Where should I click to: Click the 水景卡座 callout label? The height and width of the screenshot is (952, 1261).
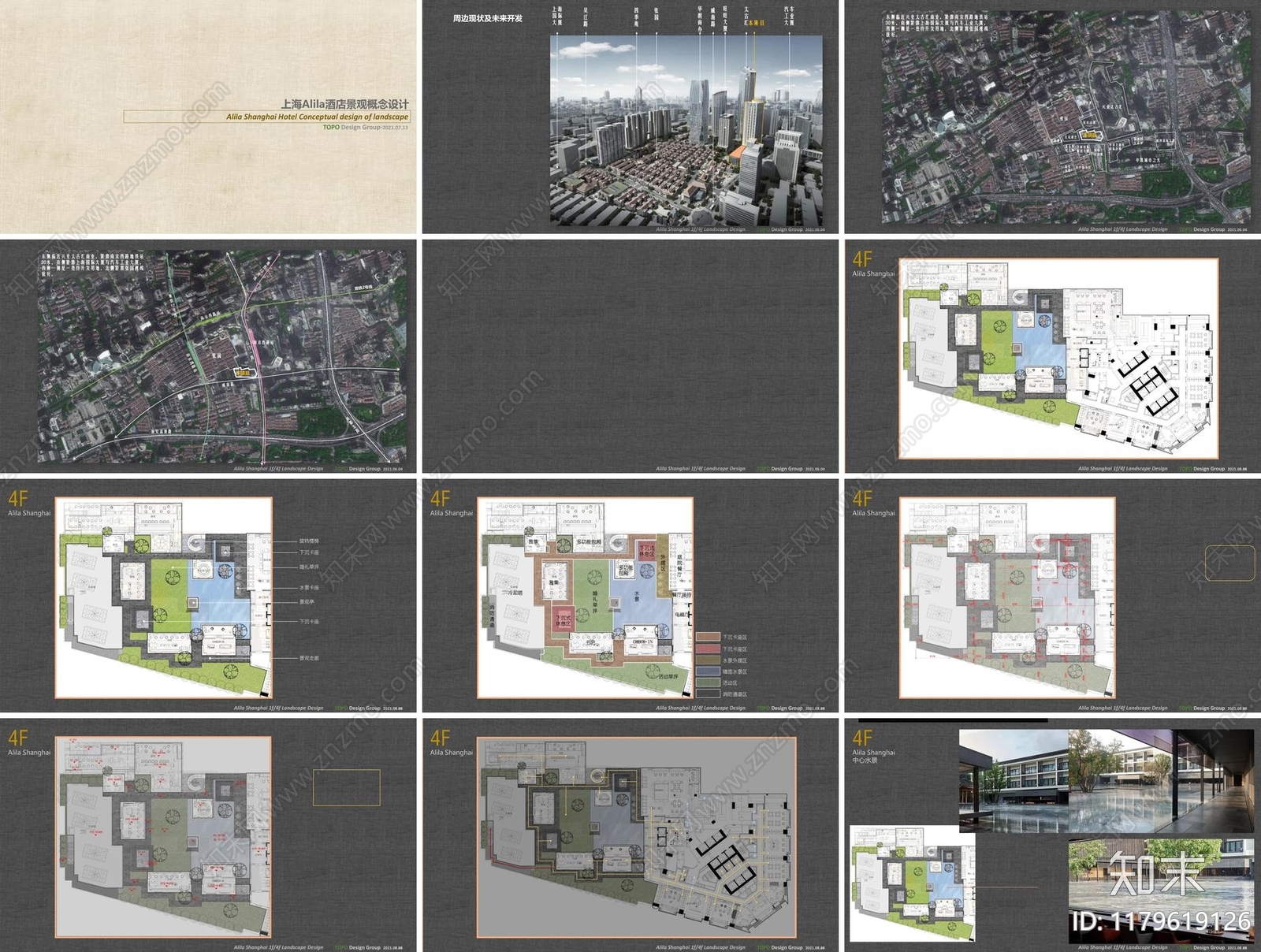tap(309, 588)
